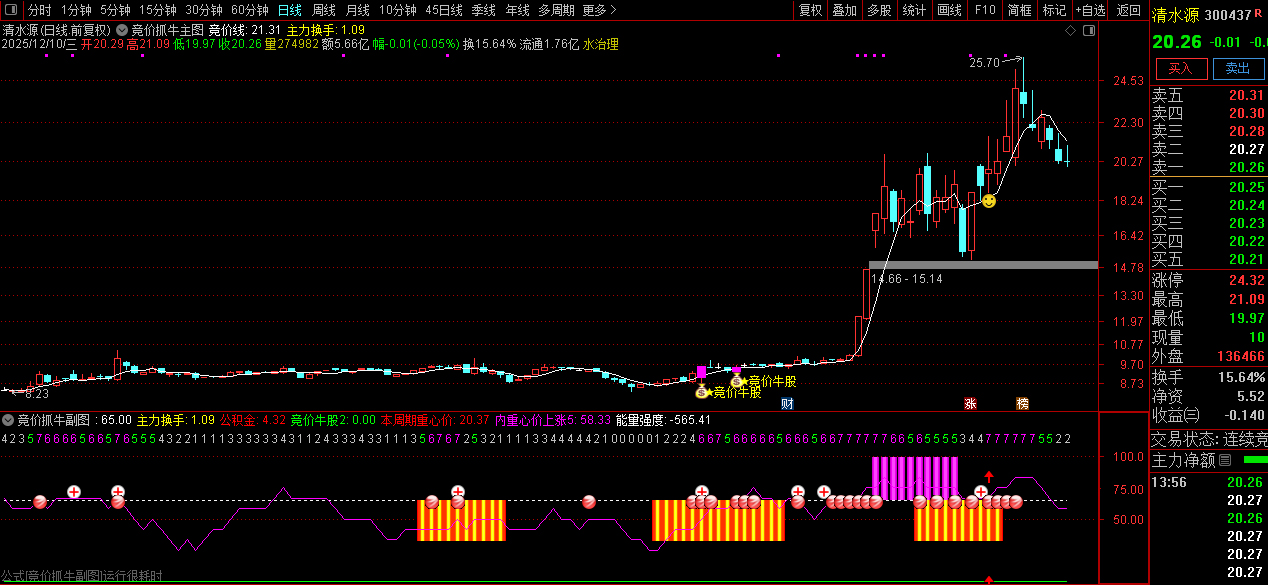The width and height of the screenshot is (1268, 585).
Task: Switch to 30分钟 period
Action: pos(203,10)
